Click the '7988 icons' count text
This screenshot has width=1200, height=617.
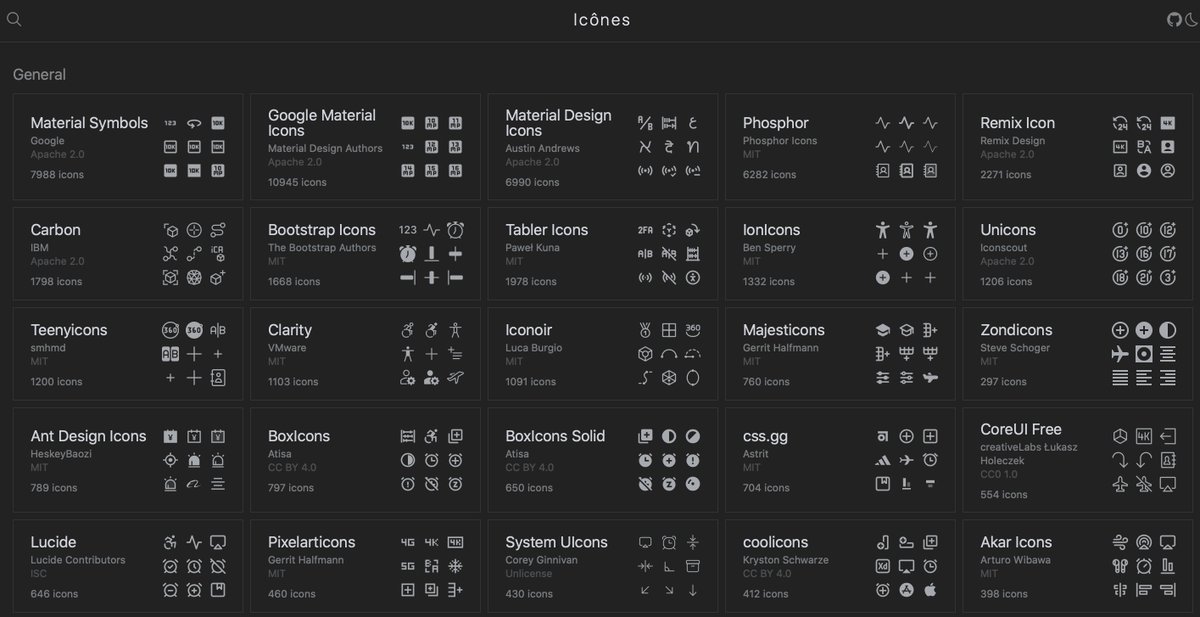(x=57, y=175)
